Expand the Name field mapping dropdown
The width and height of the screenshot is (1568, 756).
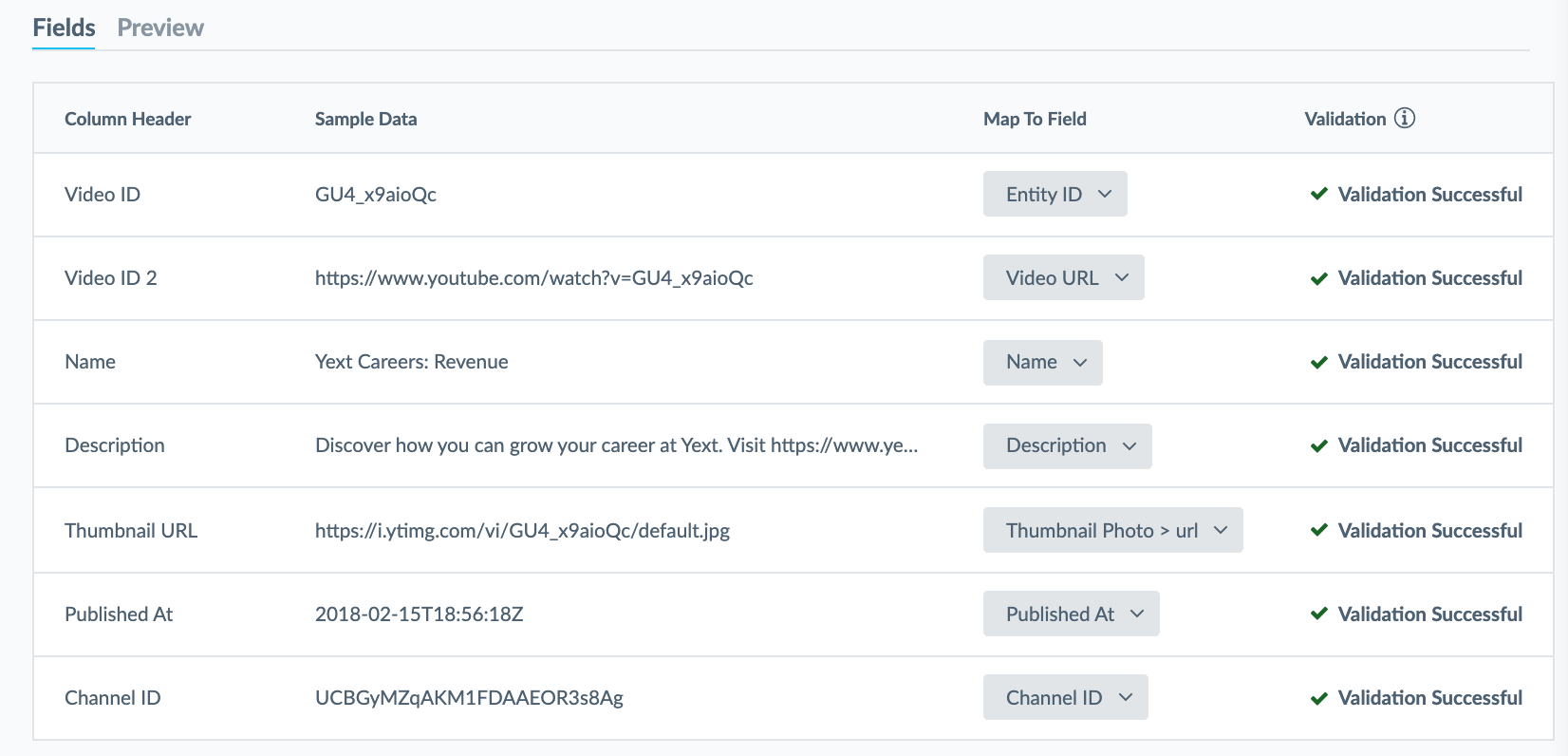(1043, 362)
